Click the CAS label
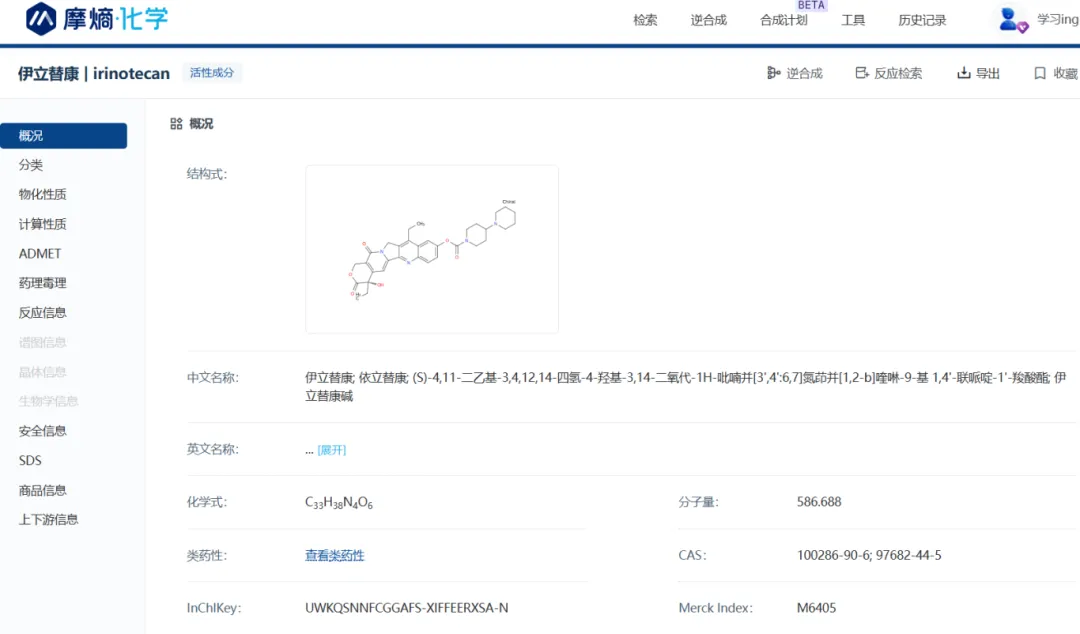This screenshot has height=634, width=1080. 692,555
